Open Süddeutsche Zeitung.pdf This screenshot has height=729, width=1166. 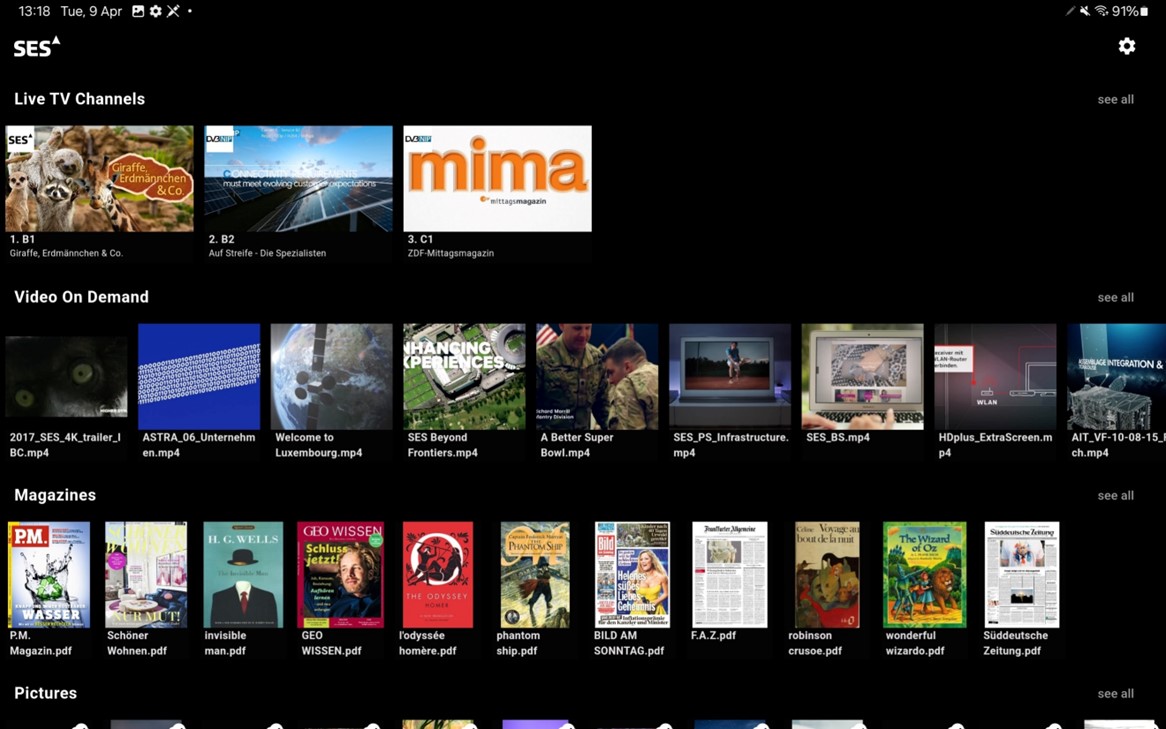click(x=1021, y=574)
